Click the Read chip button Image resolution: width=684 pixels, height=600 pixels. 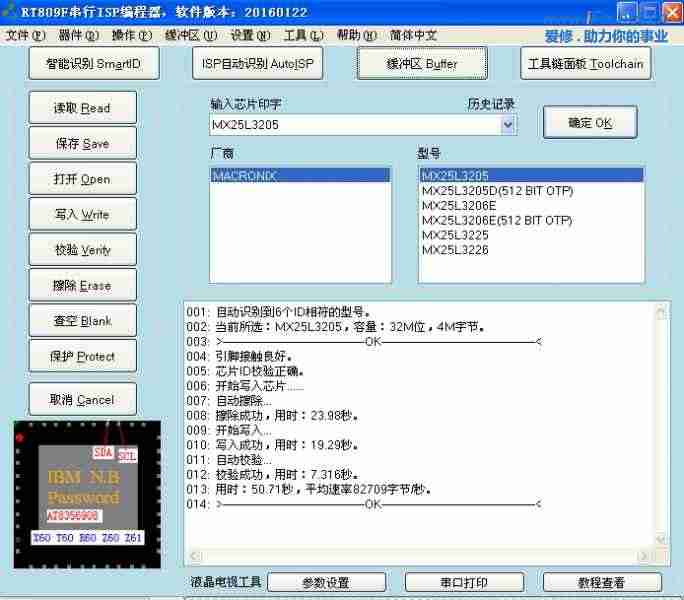point(82,108)
